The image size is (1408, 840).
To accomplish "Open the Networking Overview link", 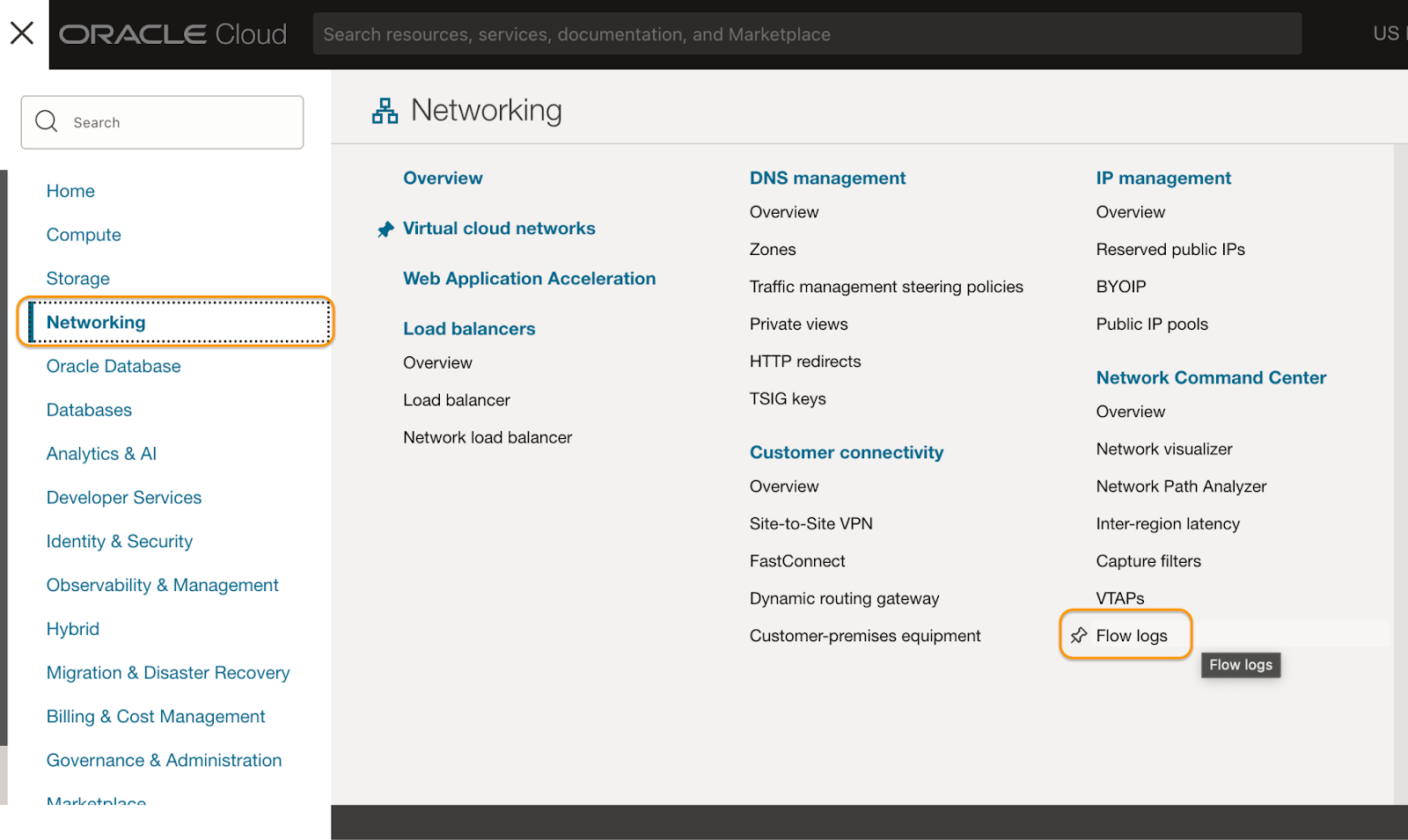I will [x=443, y=178].
